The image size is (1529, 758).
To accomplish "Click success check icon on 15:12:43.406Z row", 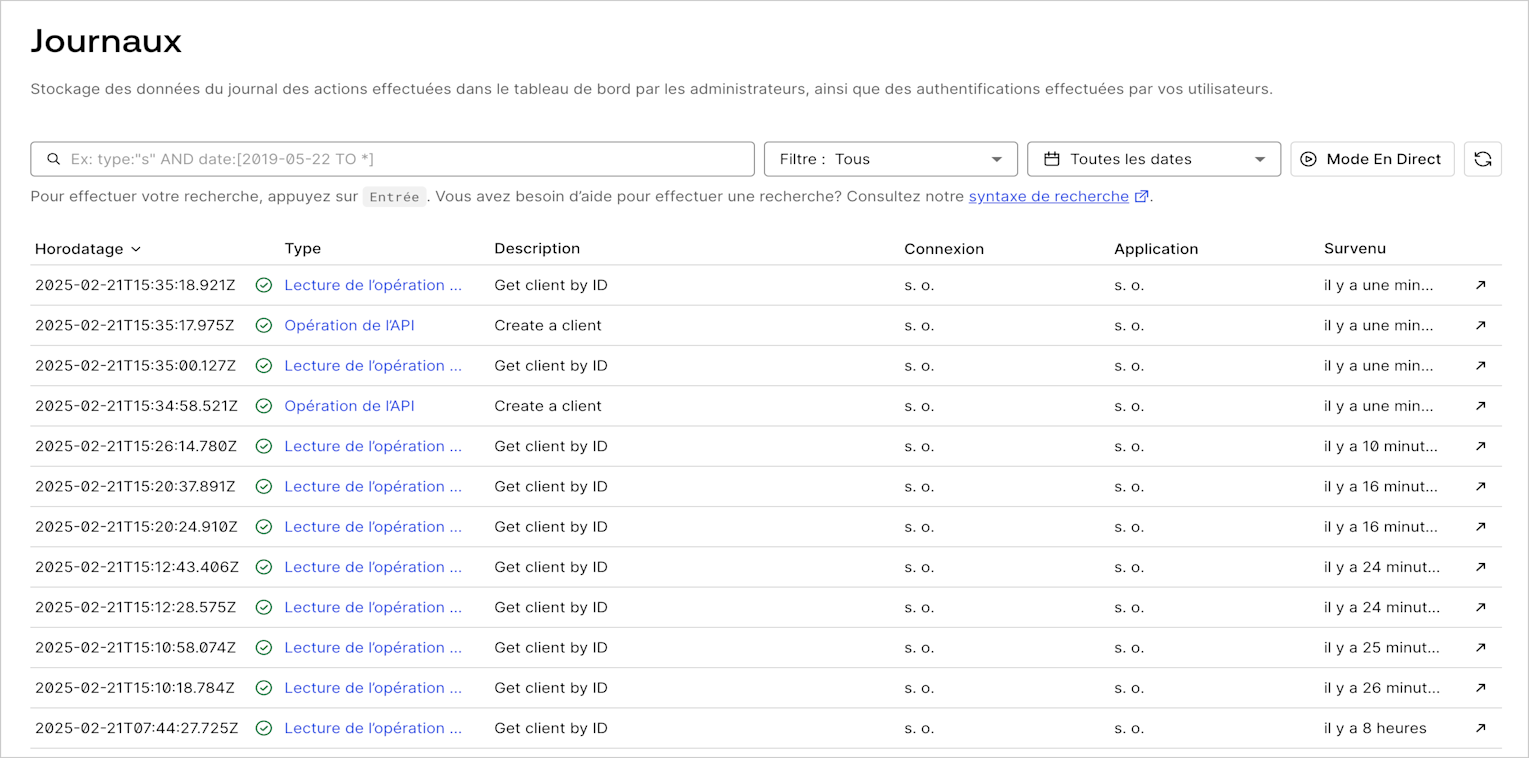I will pyautogui.click(x=264, y=567).
